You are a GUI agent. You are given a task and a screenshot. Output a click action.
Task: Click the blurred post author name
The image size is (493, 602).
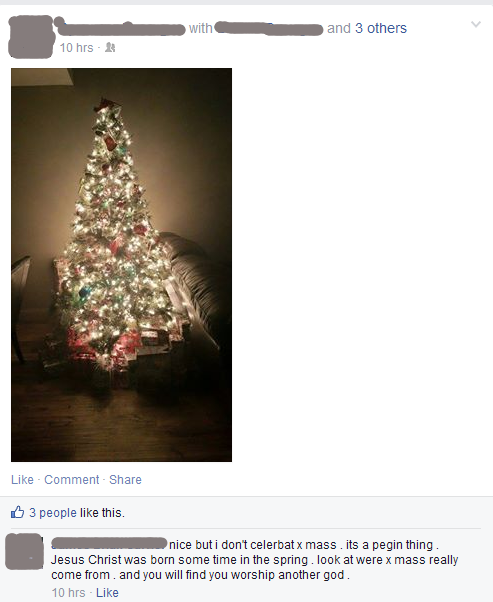pos(120,28)
